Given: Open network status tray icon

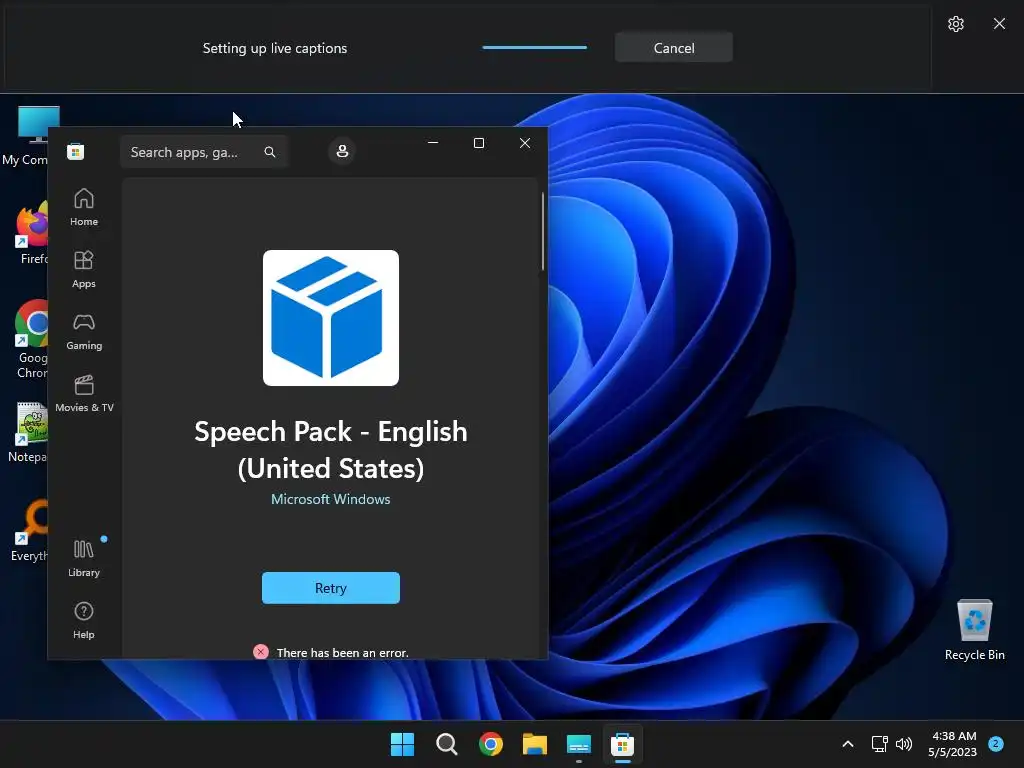Looking at the screenshot, I should point(879,744).
